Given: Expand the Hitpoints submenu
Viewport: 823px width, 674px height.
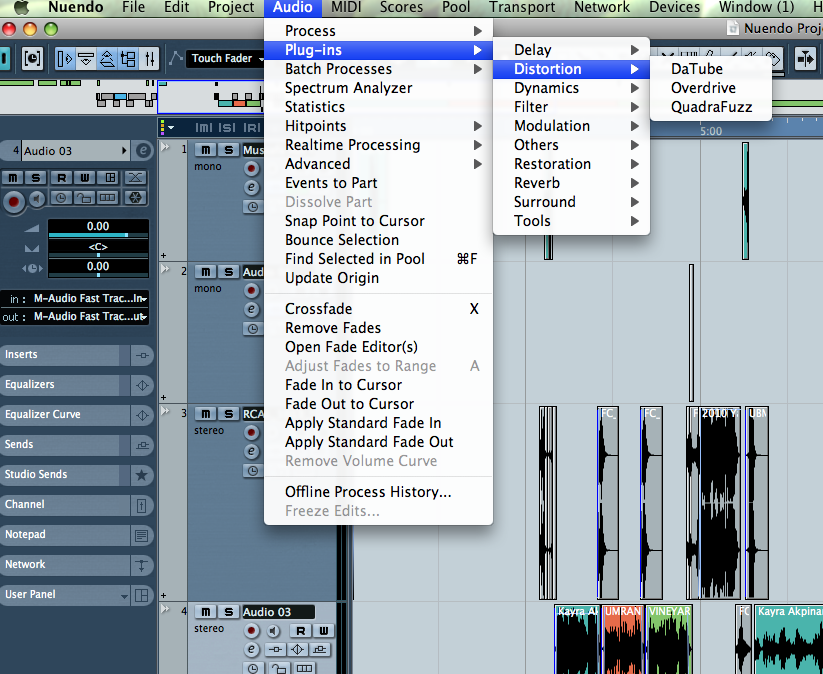Looking at the screenshot, I should click(378, 126).
